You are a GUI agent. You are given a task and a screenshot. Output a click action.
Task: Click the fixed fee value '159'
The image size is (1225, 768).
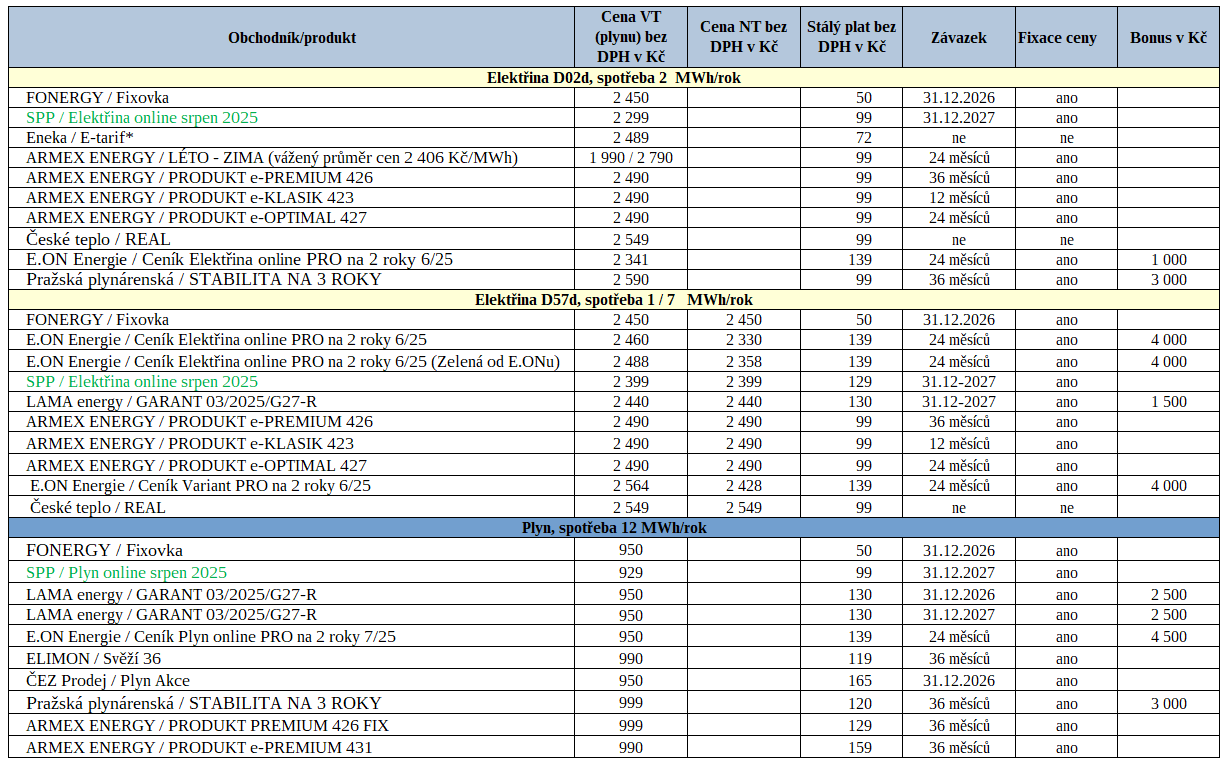point(859,748)
